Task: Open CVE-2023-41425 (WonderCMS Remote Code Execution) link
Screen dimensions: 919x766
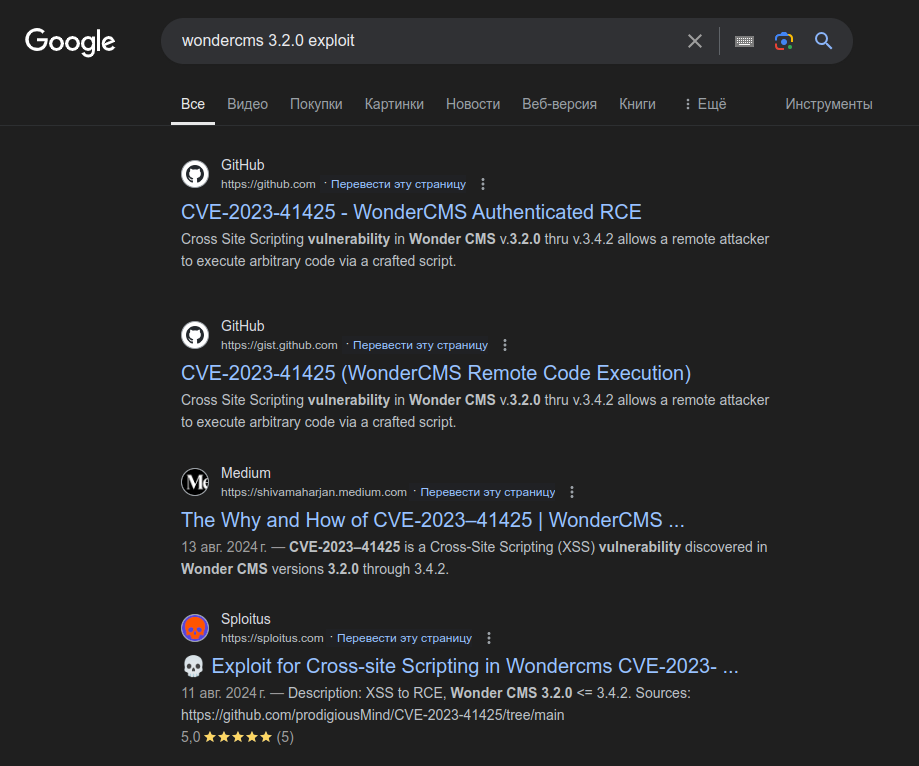Action: point(436,373)
